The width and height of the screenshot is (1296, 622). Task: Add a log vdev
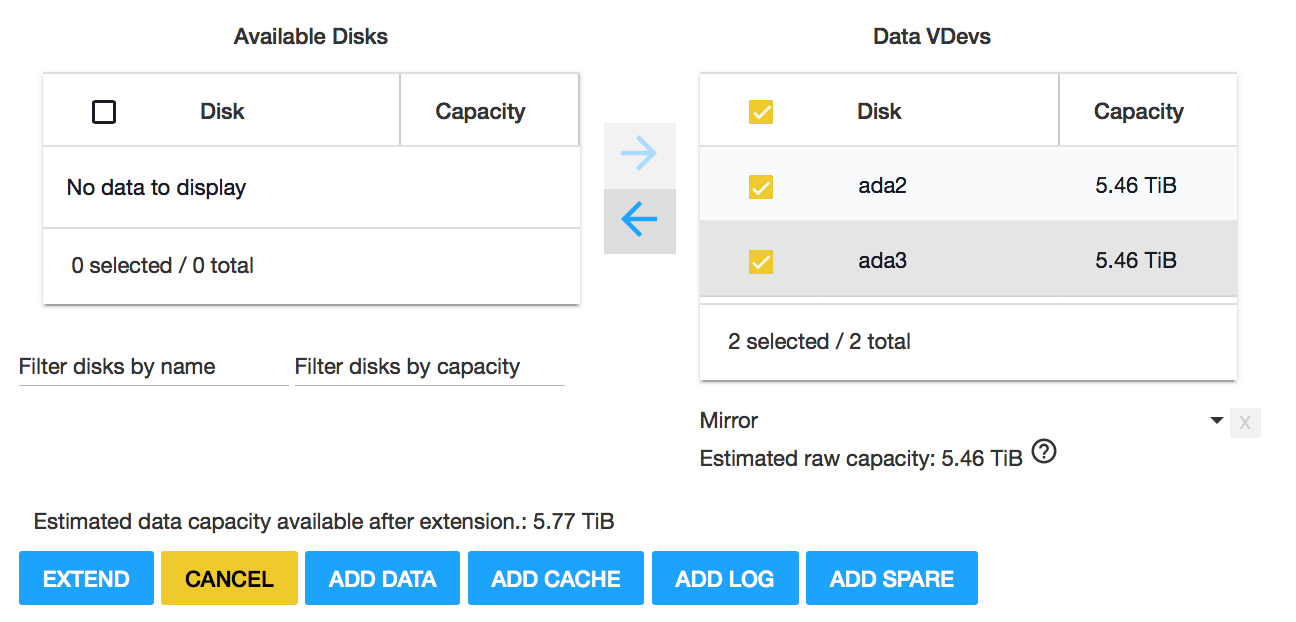725,578
